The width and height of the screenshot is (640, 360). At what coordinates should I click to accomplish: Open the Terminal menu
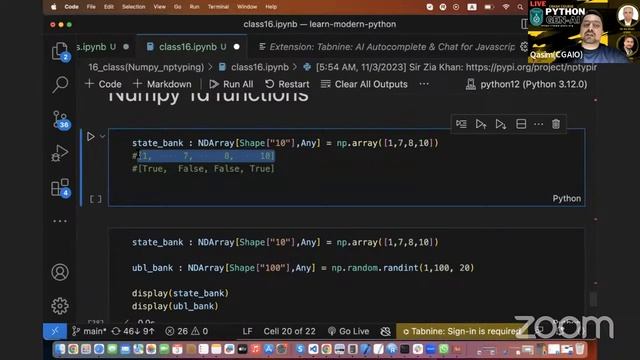click(218, 7)
